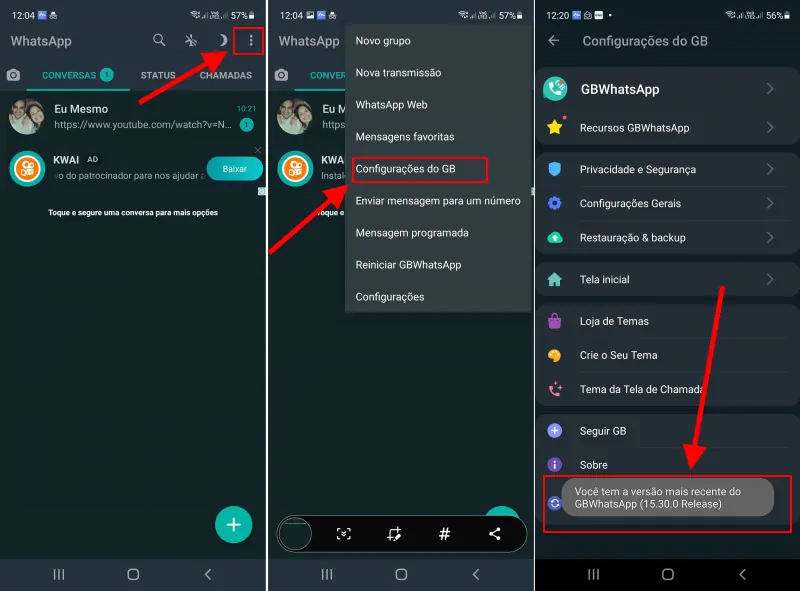
Task: Tap the plus icon for Seguir GB
Action: (555, 431)
